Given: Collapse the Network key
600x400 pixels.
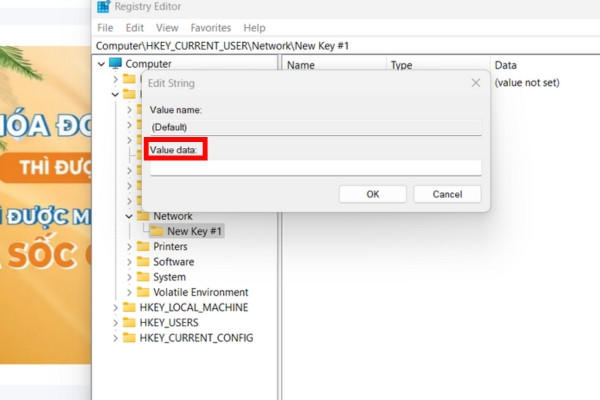Looking at the screenshot, I should click(x=129, y=216).
